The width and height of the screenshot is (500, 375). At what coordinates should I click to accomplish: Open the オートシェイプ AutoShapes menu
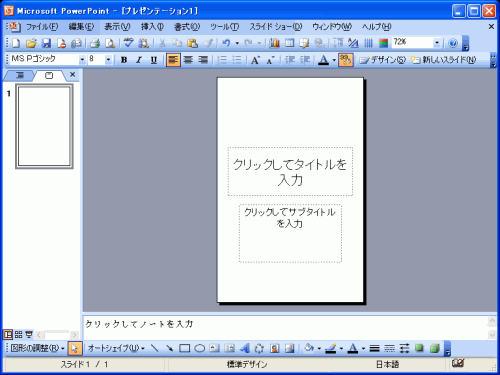tap(116, 348)
